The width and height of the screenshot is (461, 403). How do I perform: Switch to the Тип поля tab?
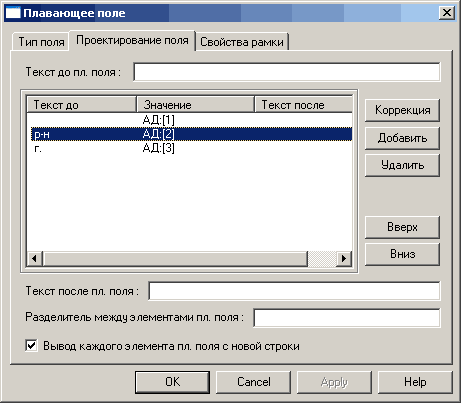pyautogui.click(x=41, y=42)
